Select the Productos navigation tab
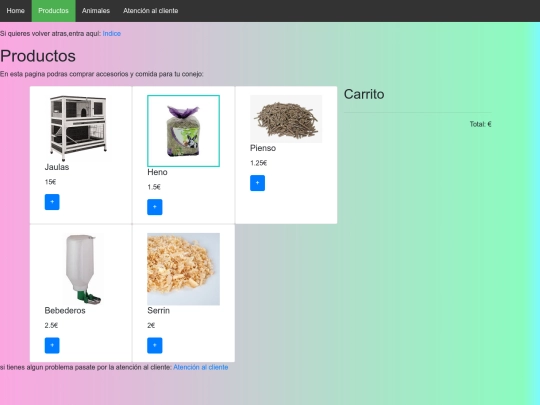 pos(53,11)
